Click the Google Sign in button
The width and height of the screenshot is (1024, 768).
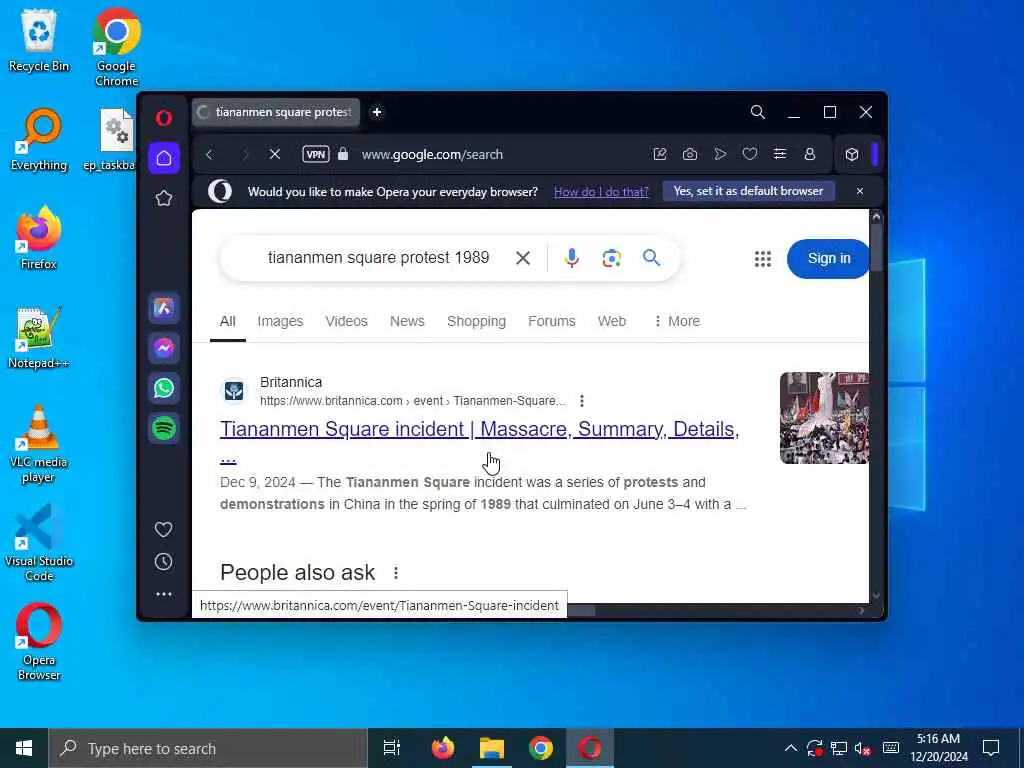(x=828, y=259)
